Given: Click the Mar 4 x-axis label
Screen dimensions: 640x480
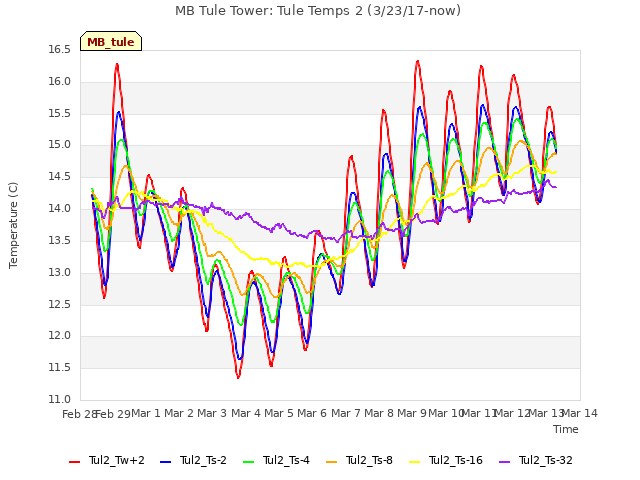Looking at the screenshot, I should 246,413.
